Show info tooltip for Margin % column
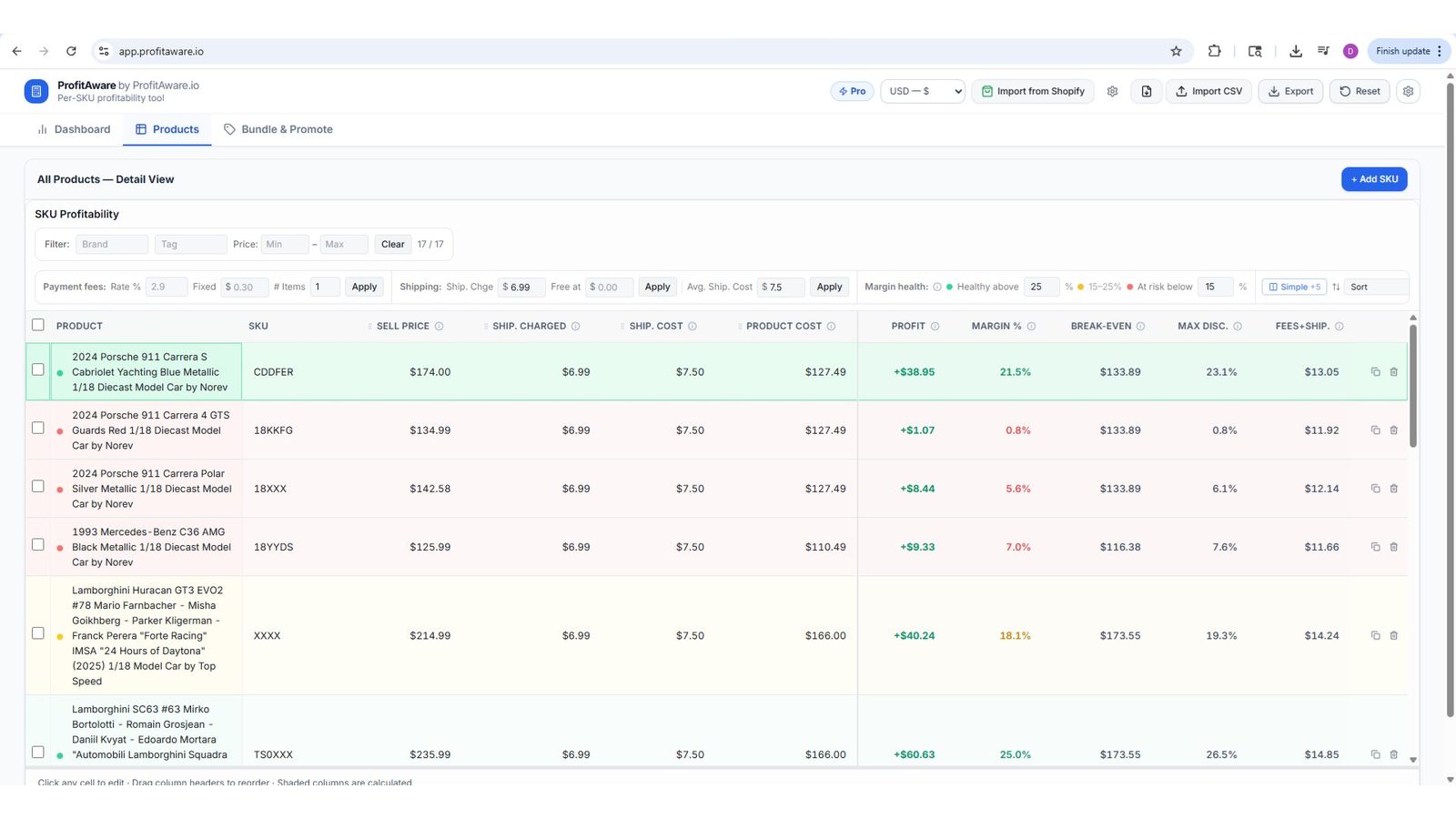The image size is (1456, 819). point(1031,326)
